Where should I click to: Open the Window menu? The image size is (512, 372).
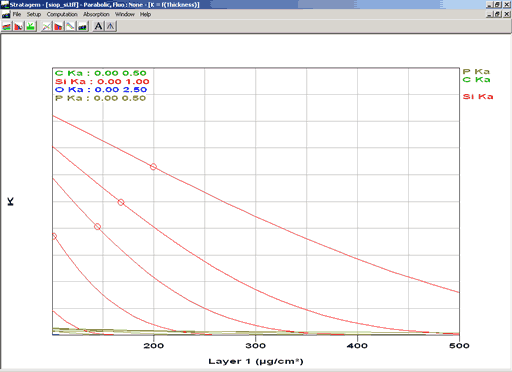(125, 14)
